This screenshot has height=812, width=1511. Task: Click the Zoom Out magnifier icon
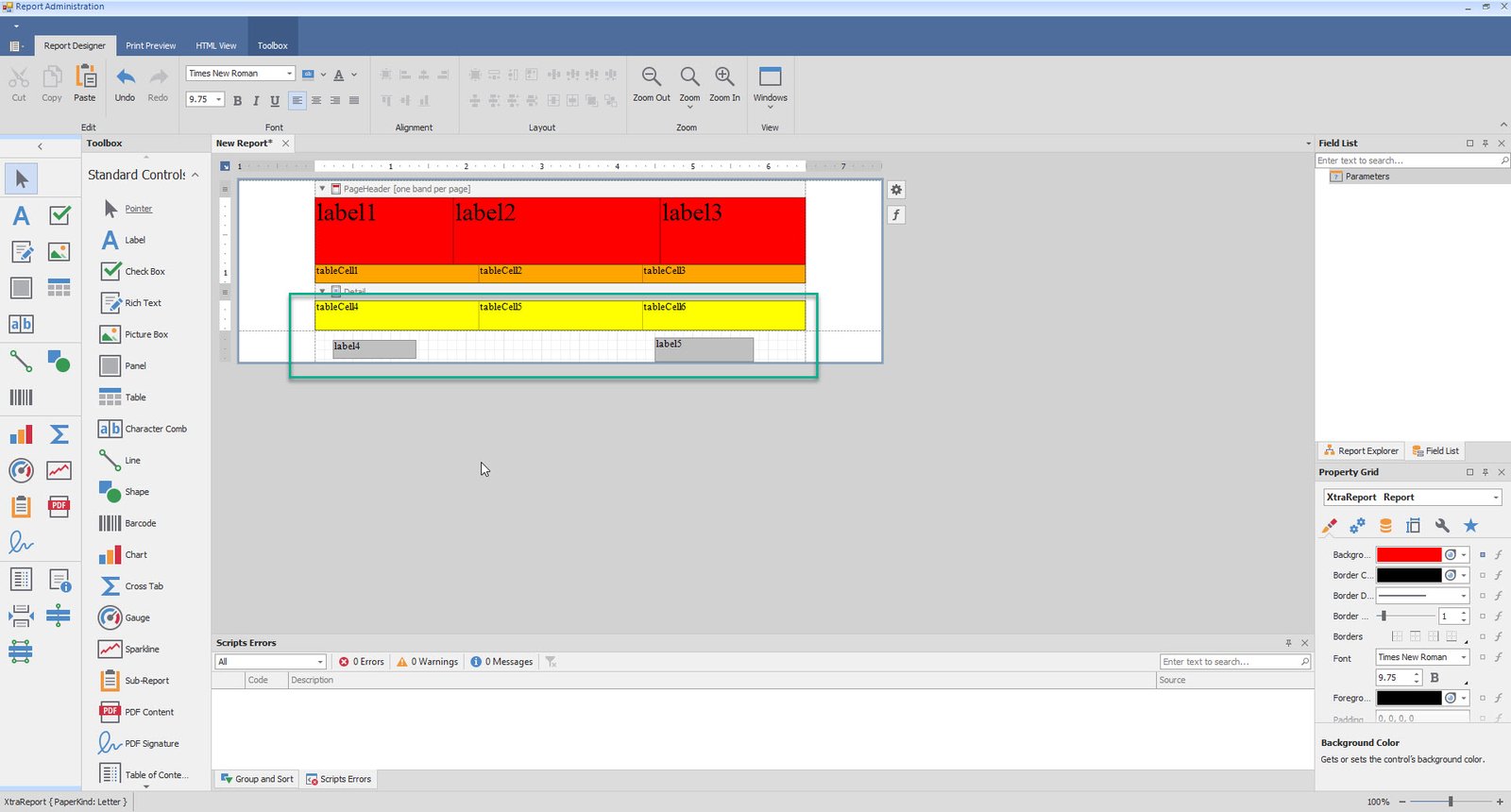coord(651,77)
